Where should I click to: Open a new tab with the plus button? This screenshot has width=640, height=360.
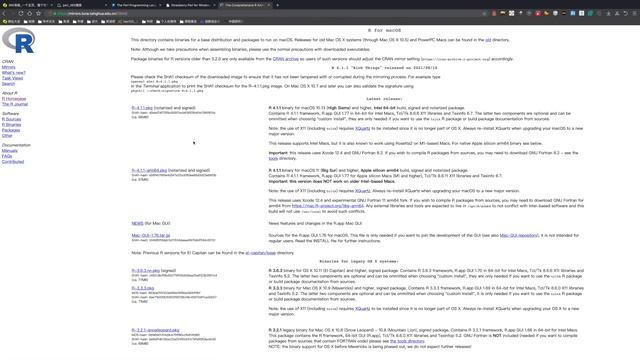[278, 5]
